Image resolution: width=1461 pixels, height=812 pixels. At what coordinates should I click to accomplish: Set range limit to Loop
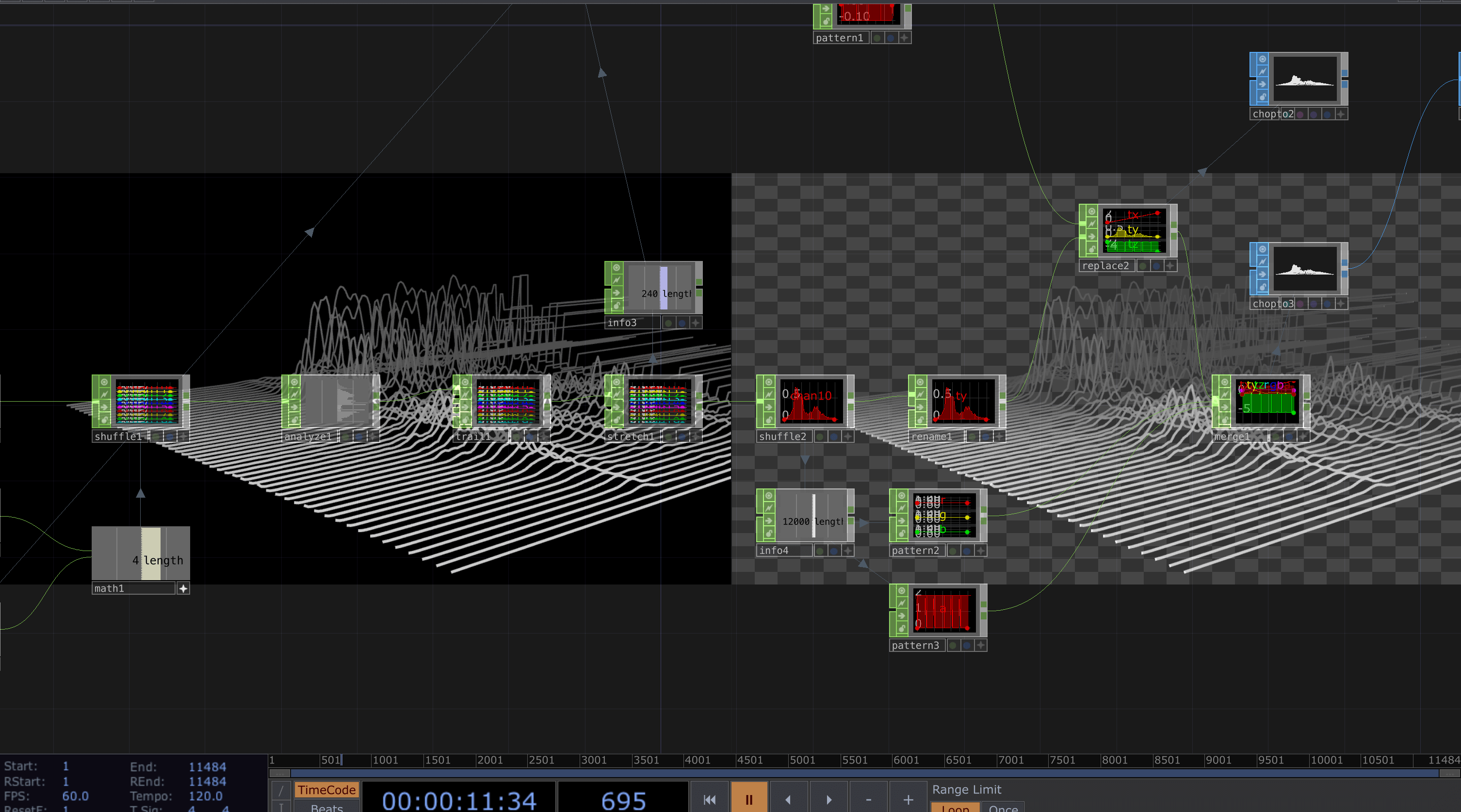click(955, 808)
